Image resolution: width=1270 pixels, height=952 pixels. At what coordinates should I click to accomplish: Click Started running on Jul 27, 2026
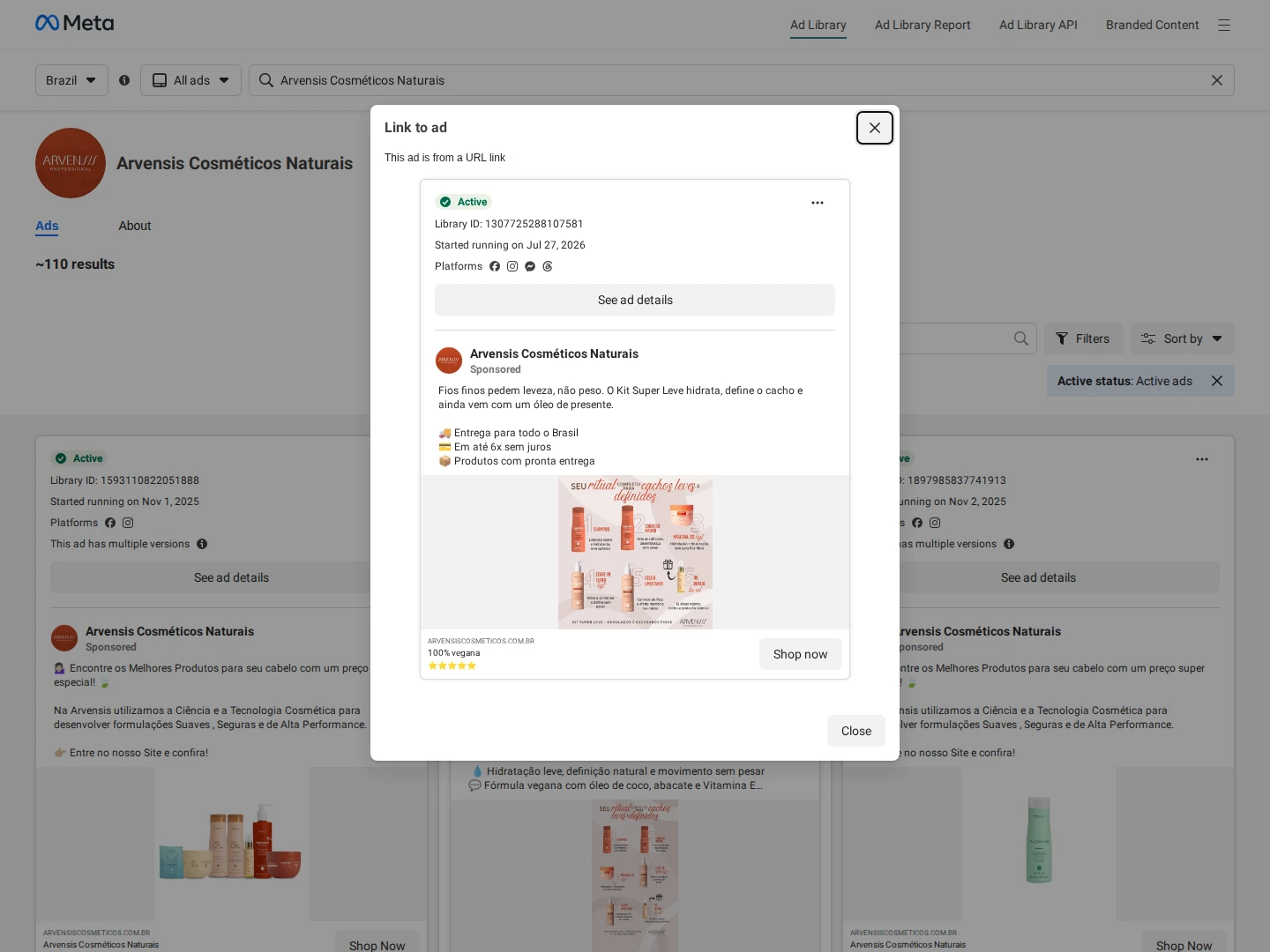tap(510, 245)
